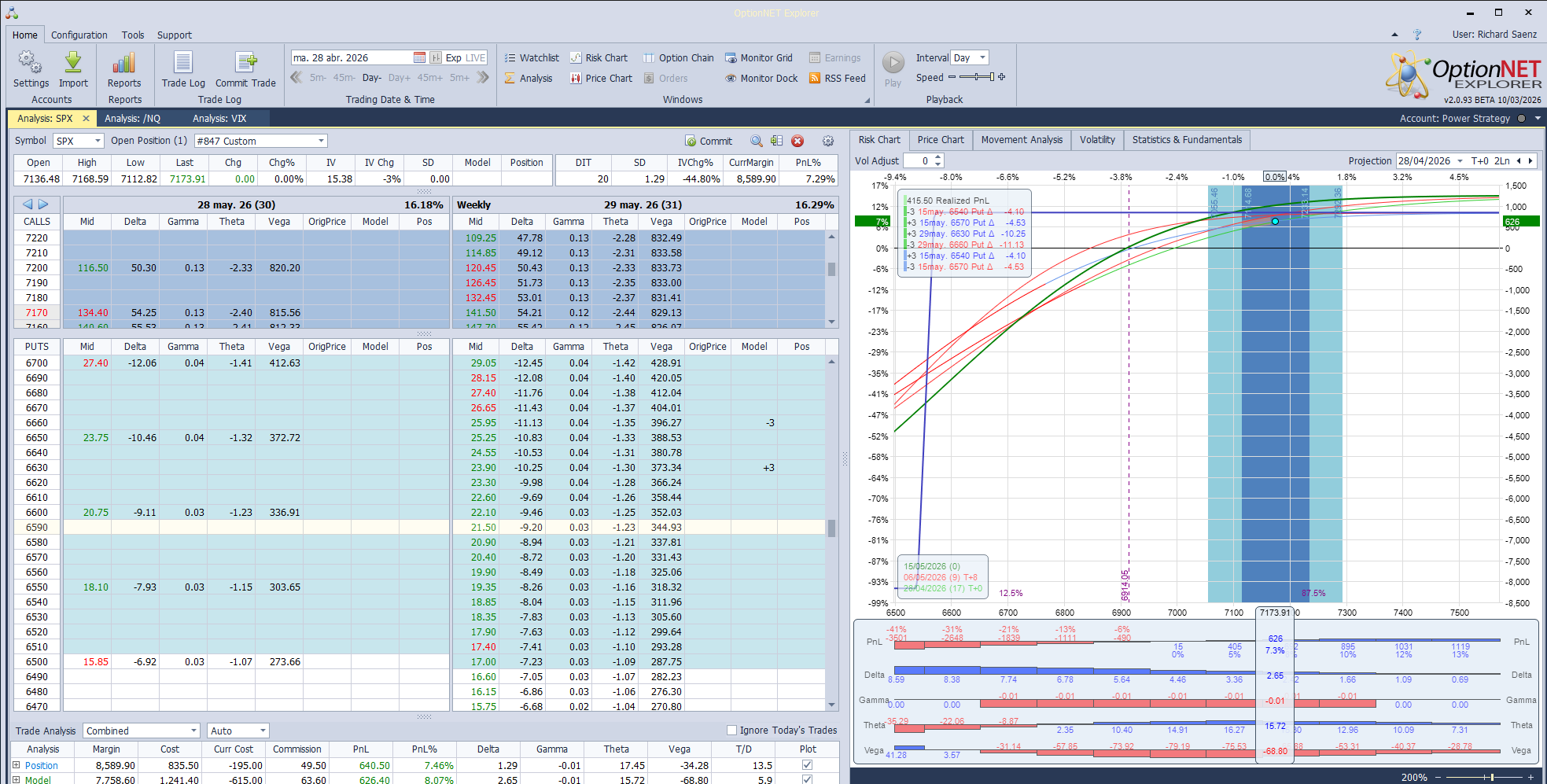Toggle Ignore Today's Trades checkbox
Viewport: 1547px width, 784px height.
coord(732,730)
